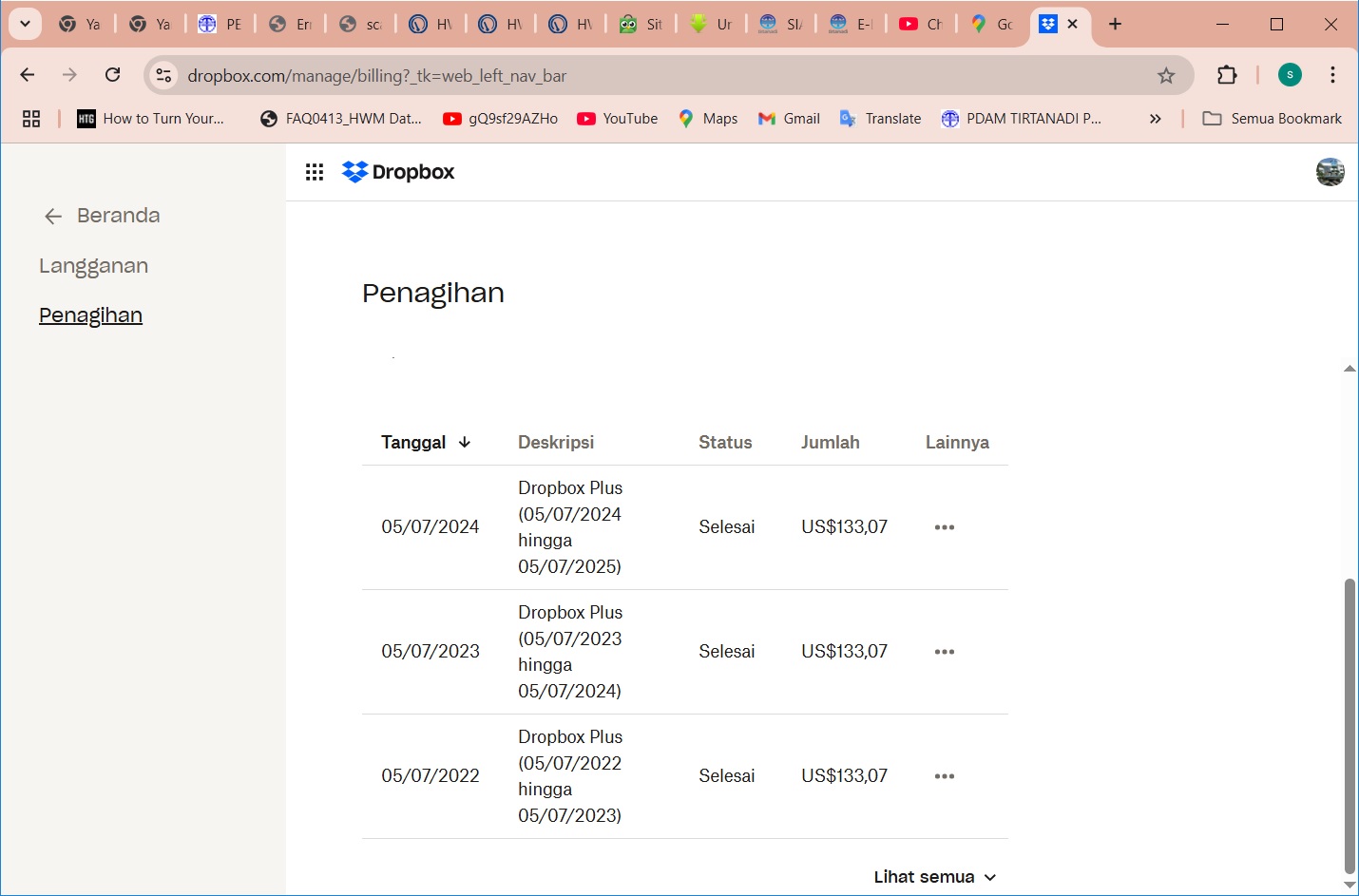The width and height of the screenshot is (1359, 896).
Task: Click the address bar URL
Action: click(377, 75)
